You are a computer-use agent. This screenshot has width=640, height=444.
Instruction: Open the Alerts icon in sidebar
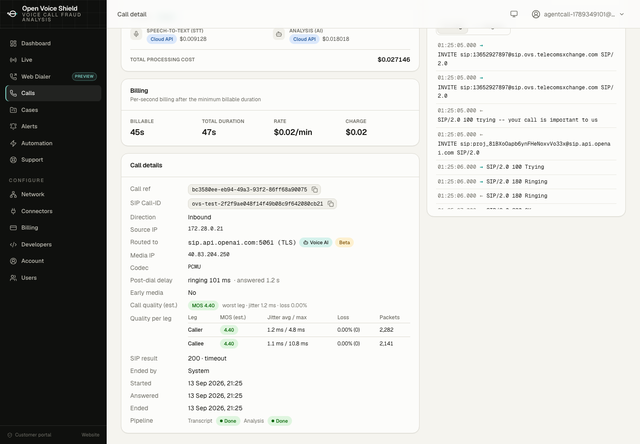(13, 127)
